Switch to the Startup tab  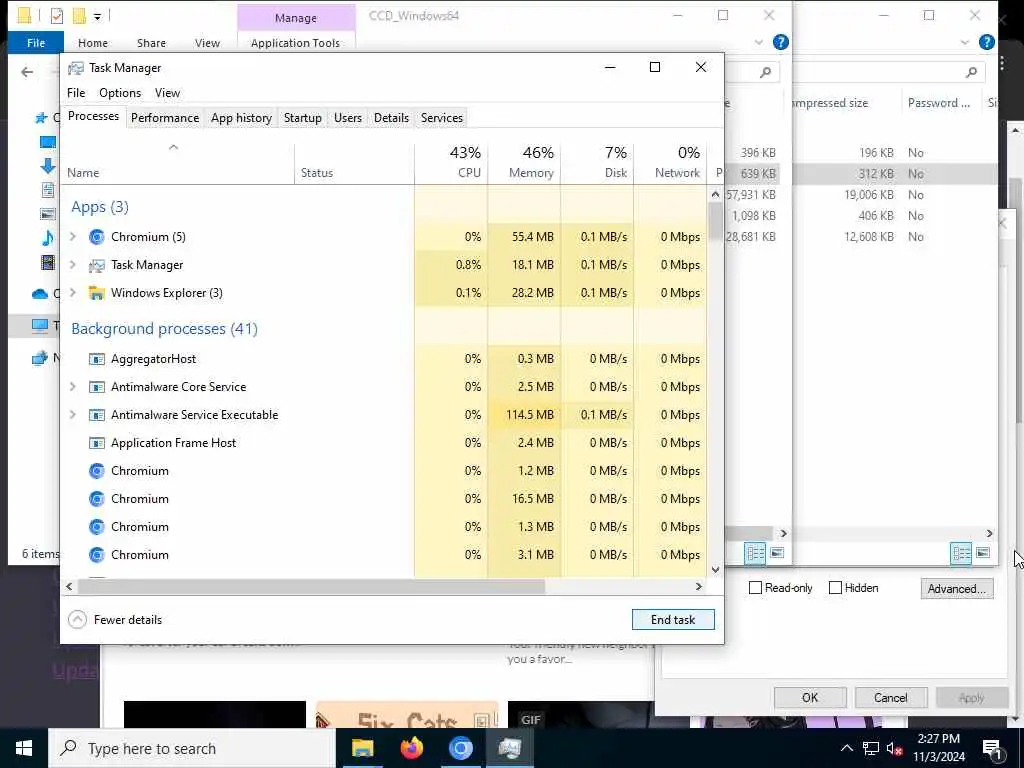pyautogui.click(x=302, y=118)
